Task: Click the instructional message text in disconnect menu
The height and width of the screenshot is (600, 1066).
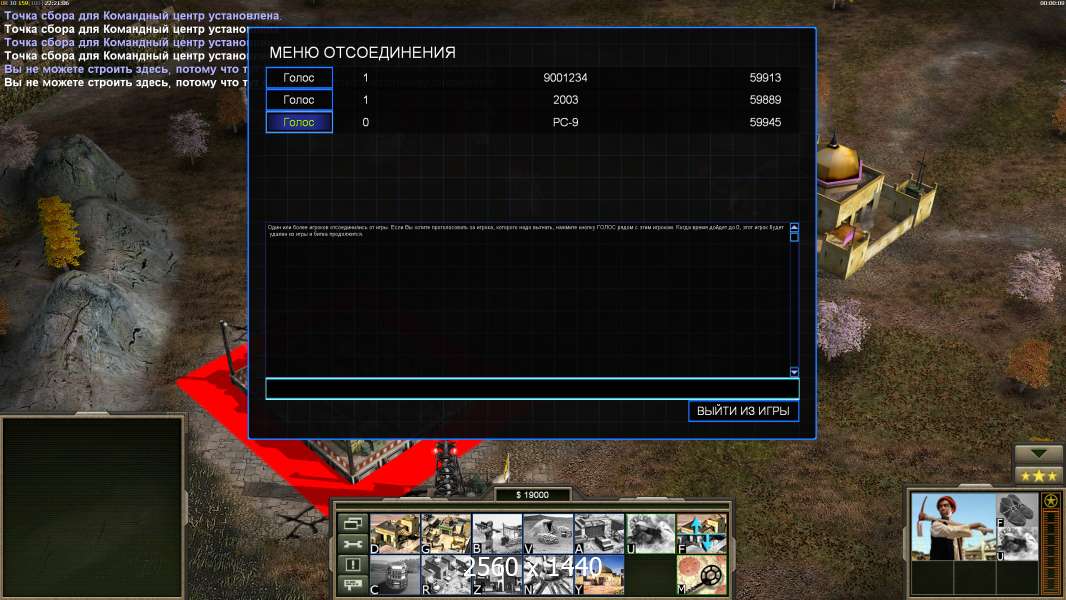Action: 526,230
